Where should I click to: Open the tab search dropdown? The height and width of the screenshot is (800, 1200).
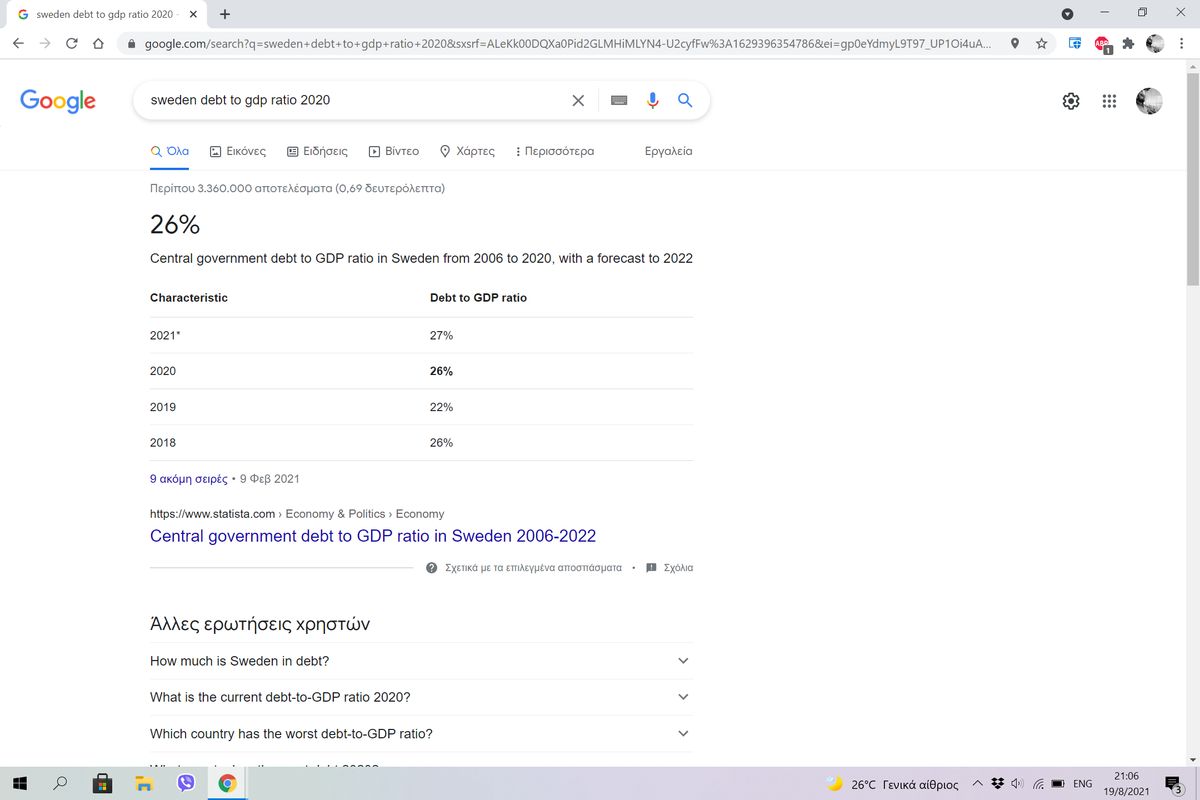1067,14
